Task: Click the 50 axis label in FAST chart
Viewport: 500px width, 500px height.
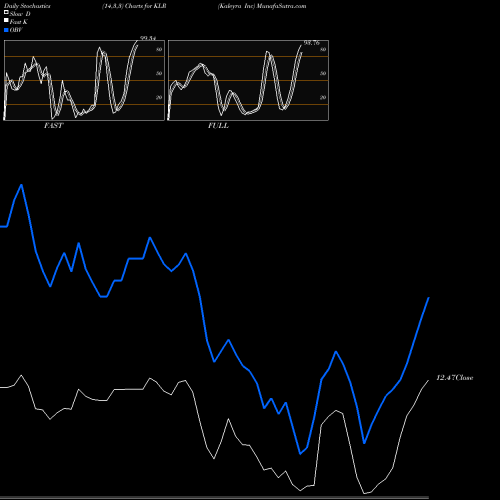Action: pyautogui.click(x=159, y=73)
